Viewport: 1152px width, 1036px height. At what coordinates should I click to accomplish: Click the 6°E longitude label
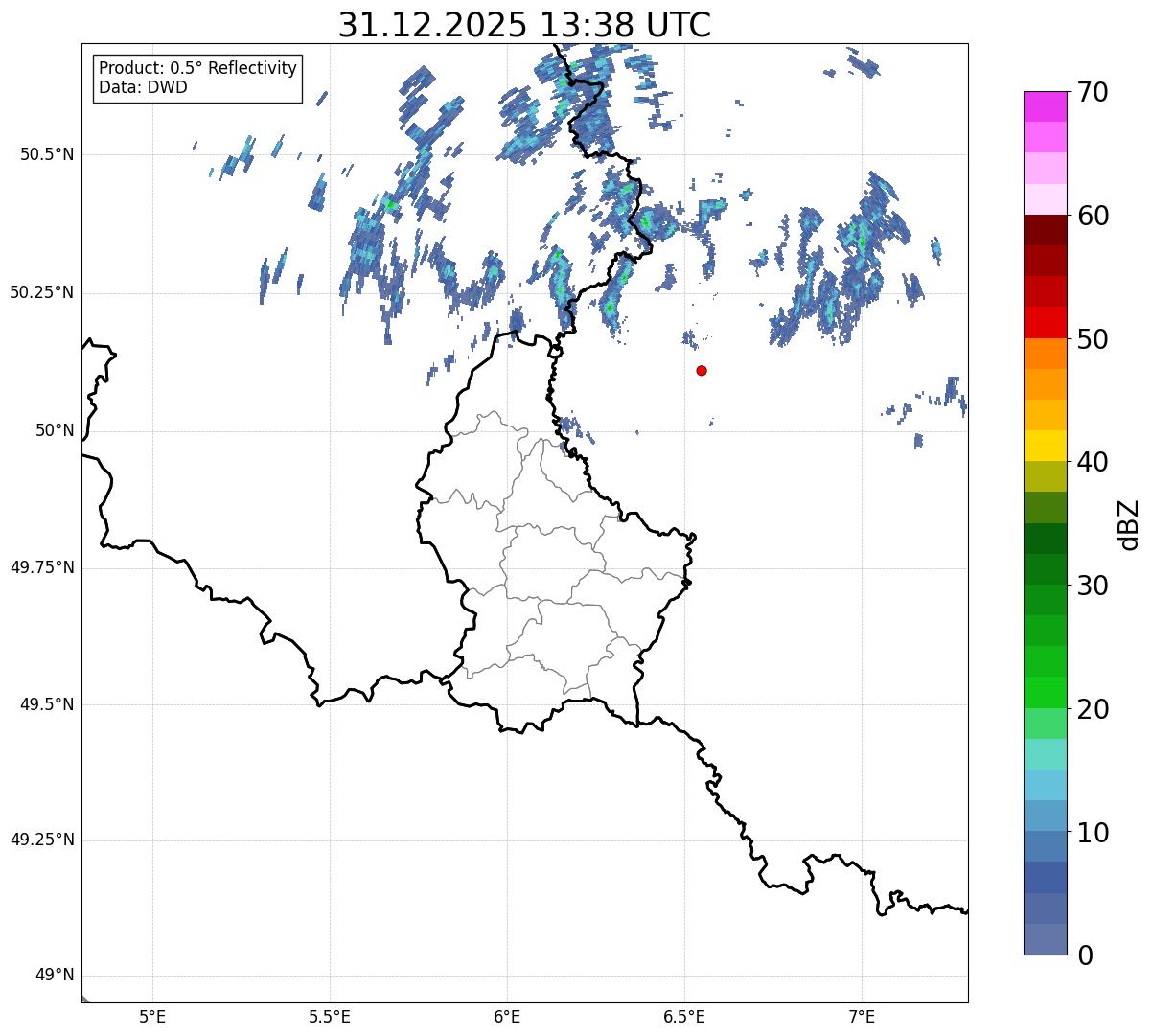[x=507, y=1016]
